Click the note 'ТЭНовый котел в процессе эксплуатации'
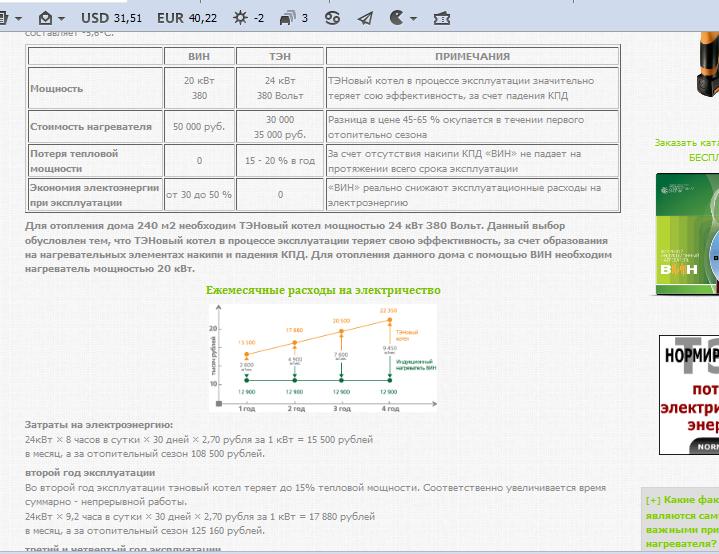719x554 pixels. [x=472, y=88]
